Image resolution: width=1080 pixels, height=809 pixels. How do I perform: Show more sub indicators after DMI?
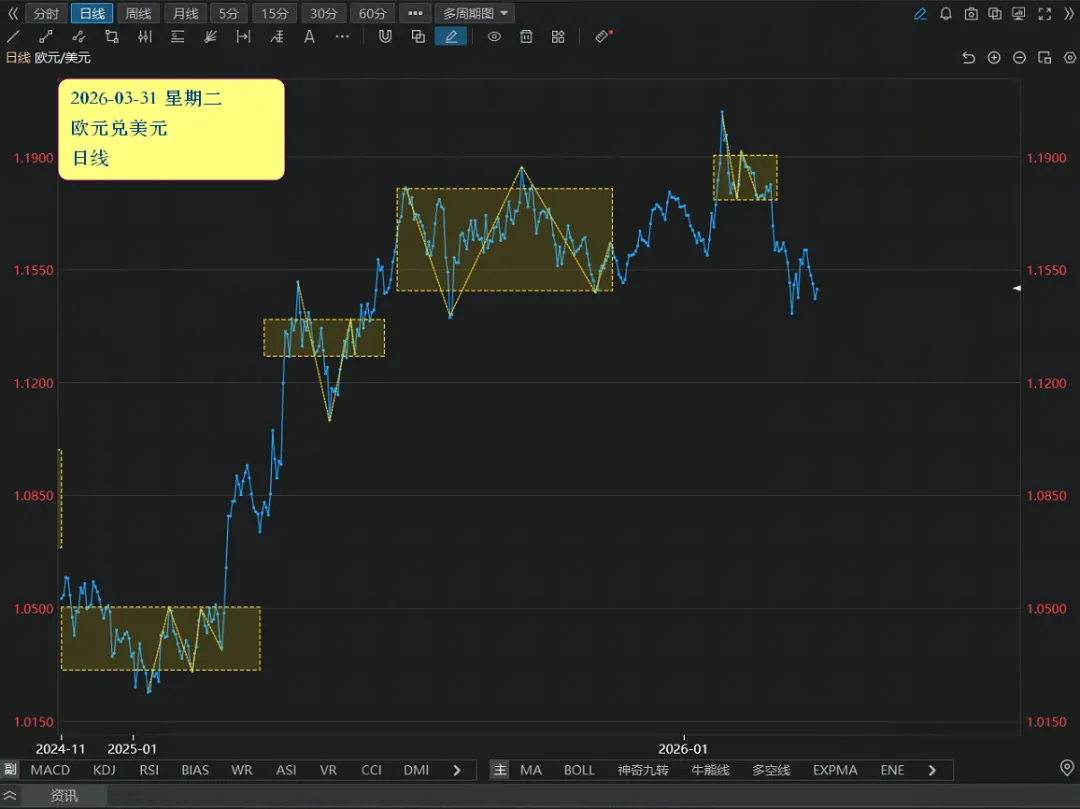[457, 770]
